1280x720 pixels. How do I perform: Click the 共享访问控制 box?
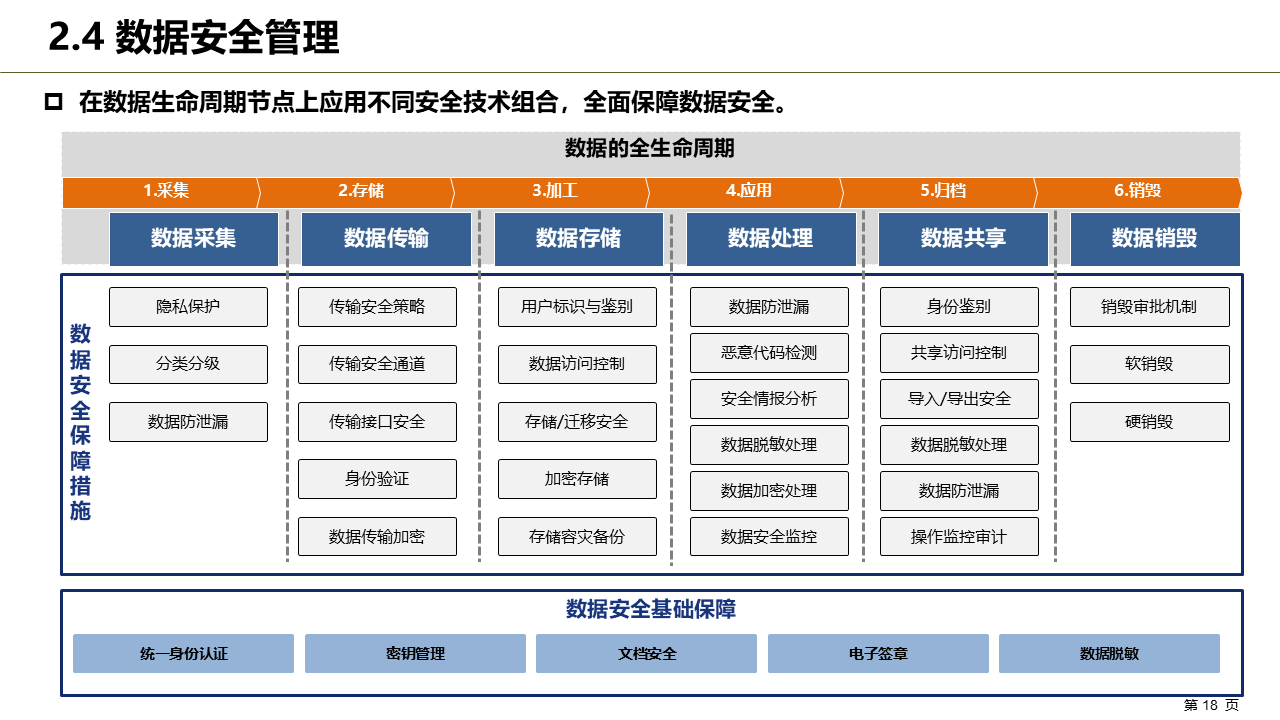959,353
